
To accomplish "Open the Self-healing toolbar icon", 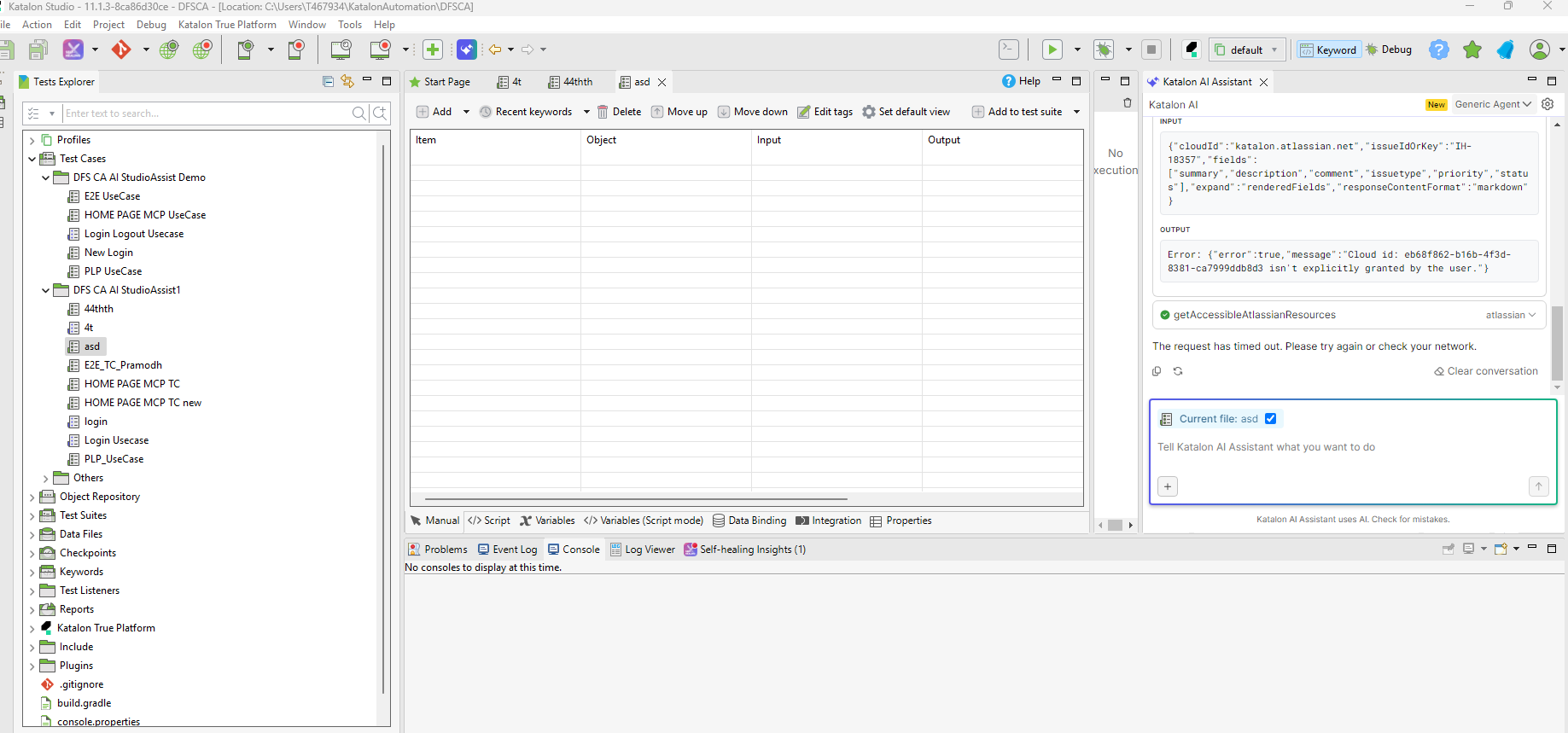I will (73, 49).
